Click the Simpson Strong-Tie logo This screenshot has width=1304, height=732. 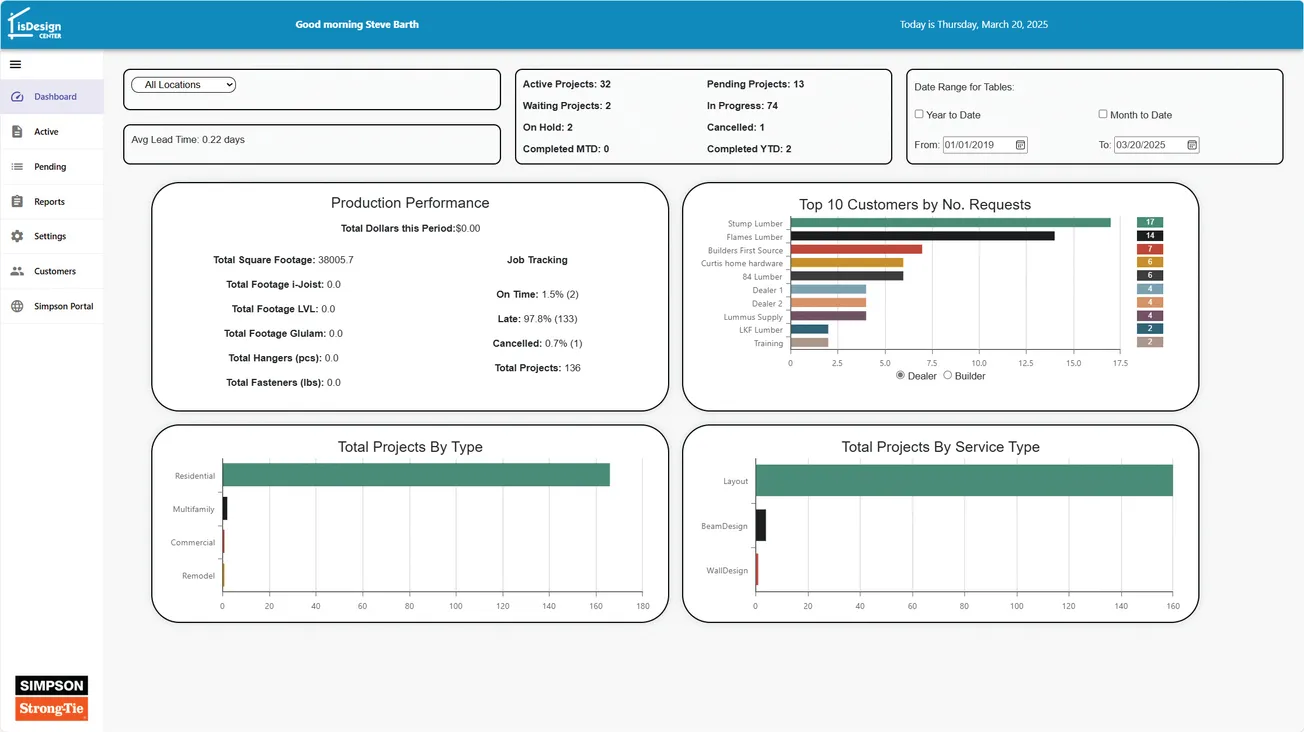50,696
